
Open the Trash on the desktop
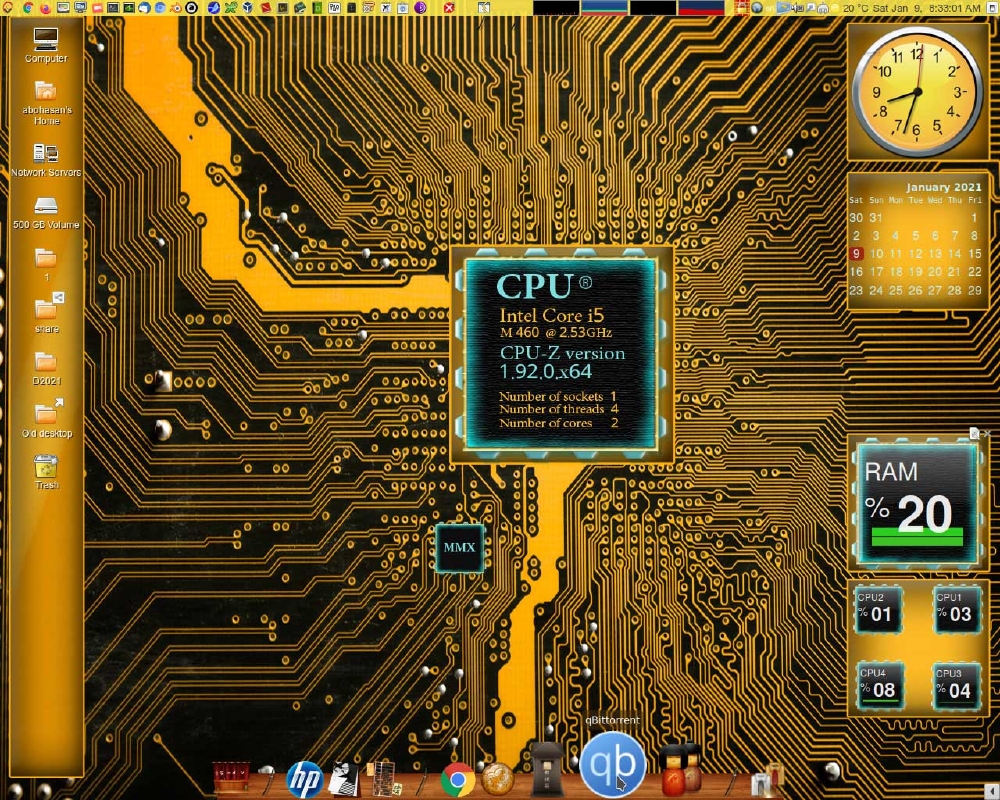[x=47, y=471]
